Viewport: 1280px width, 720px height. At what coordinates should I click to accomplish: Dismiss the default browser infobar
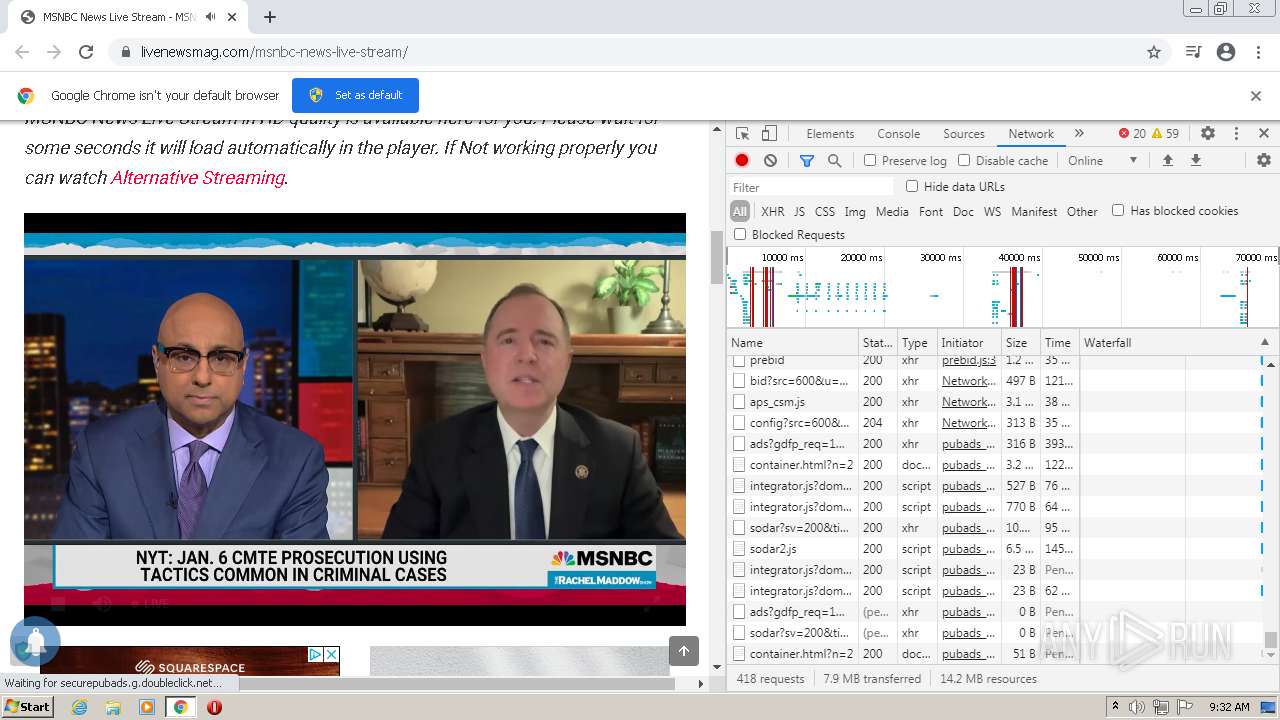tap(1256, 96)
